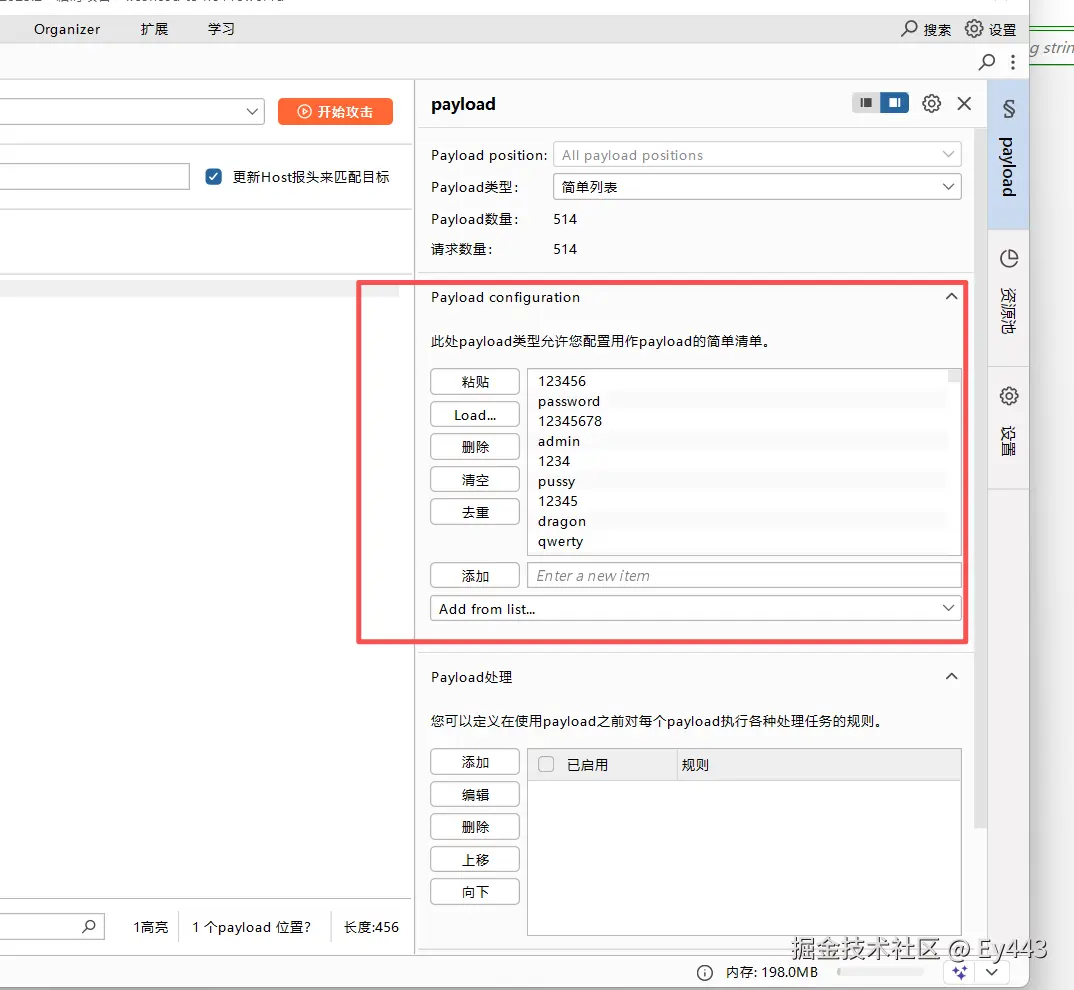The image size is (1074, 990).
Task: Click the 1高亮 status entry
Action: pos(151,927)
